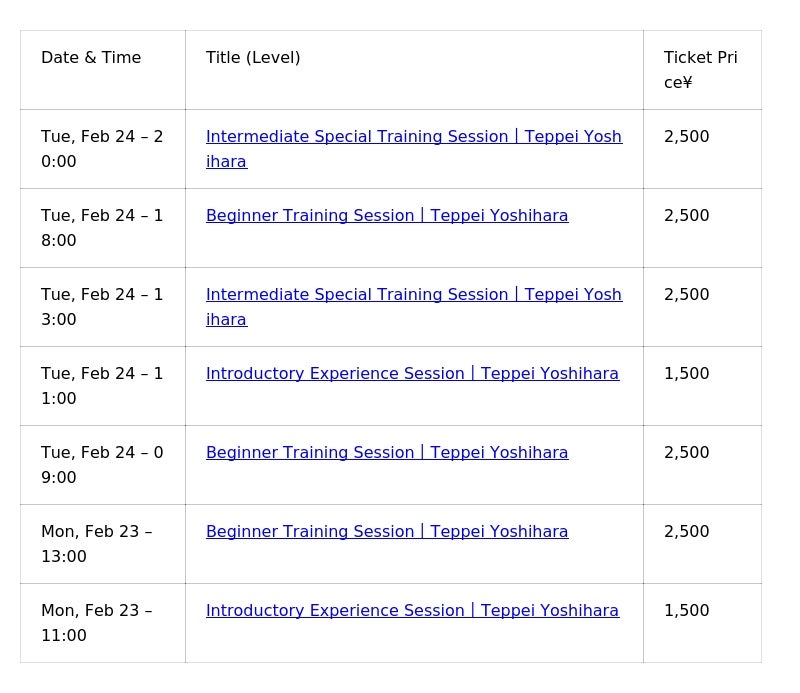Select the Tue, Feb 24 – 09:00 date cell
Viewport: 800px width, 693px height.
pyautogui.click(x=102, y=465)
